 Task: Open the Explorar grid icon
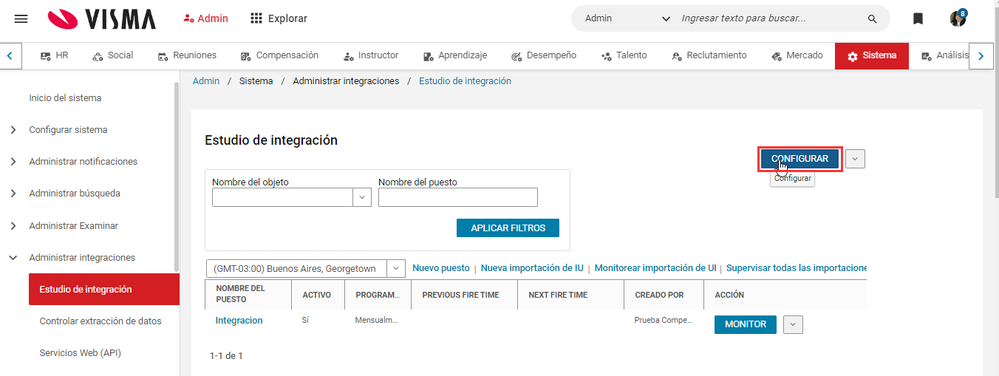[x=256, y=18]
